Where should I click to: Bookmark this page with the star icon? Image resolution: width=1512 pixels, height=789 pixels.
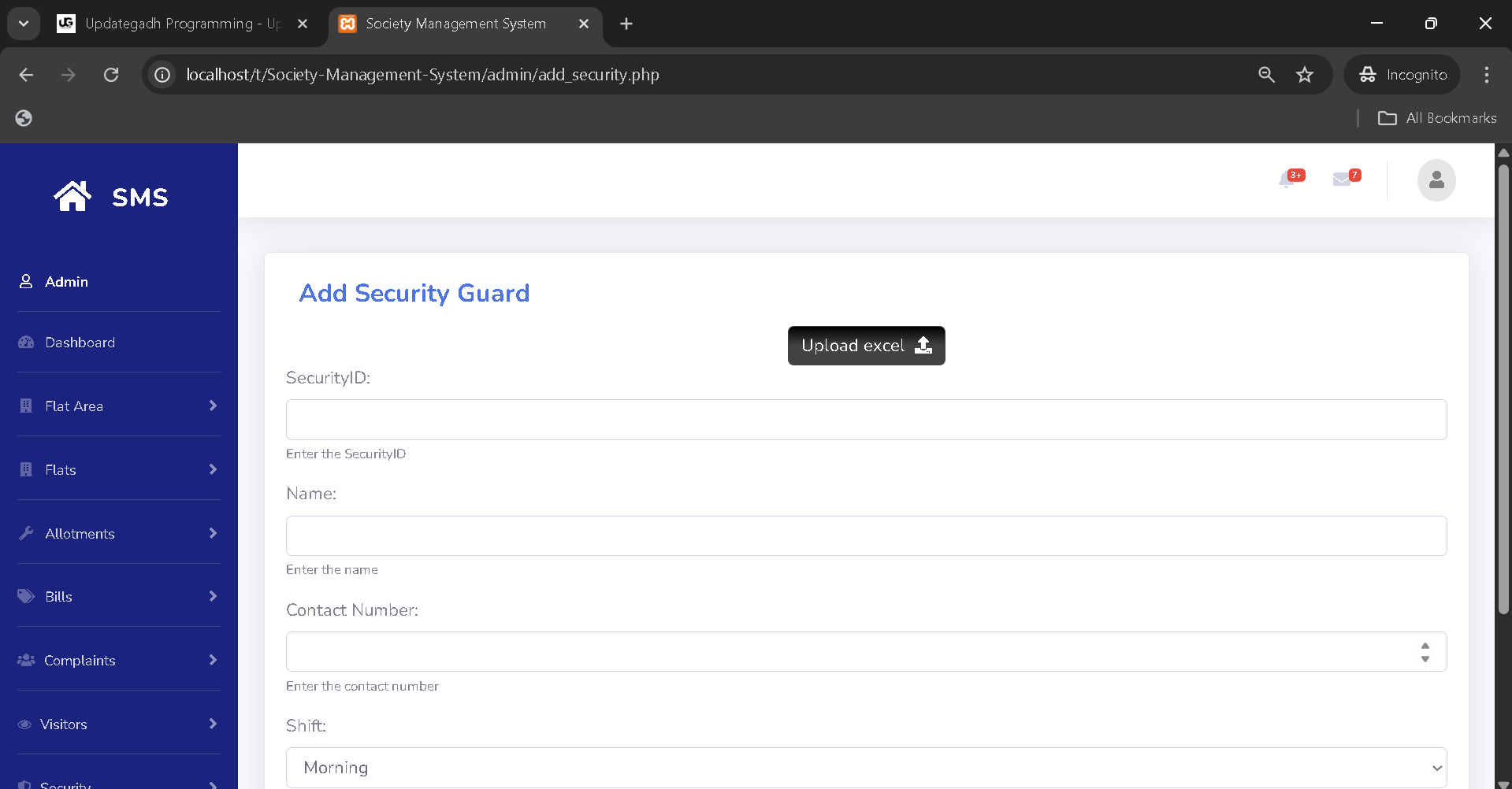coord(1305,75)
